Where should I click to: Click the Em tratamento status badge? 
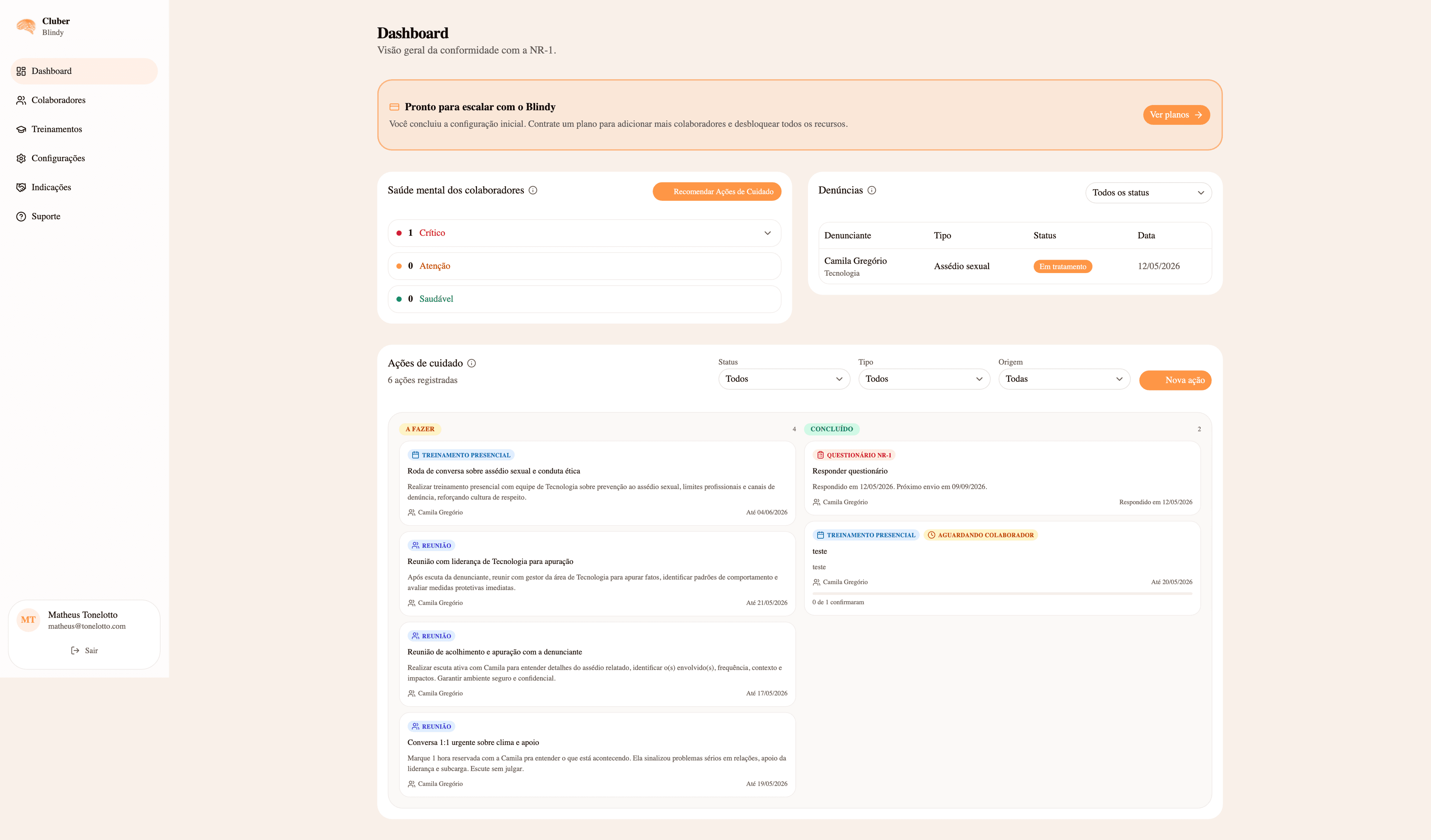point(1062,267)
